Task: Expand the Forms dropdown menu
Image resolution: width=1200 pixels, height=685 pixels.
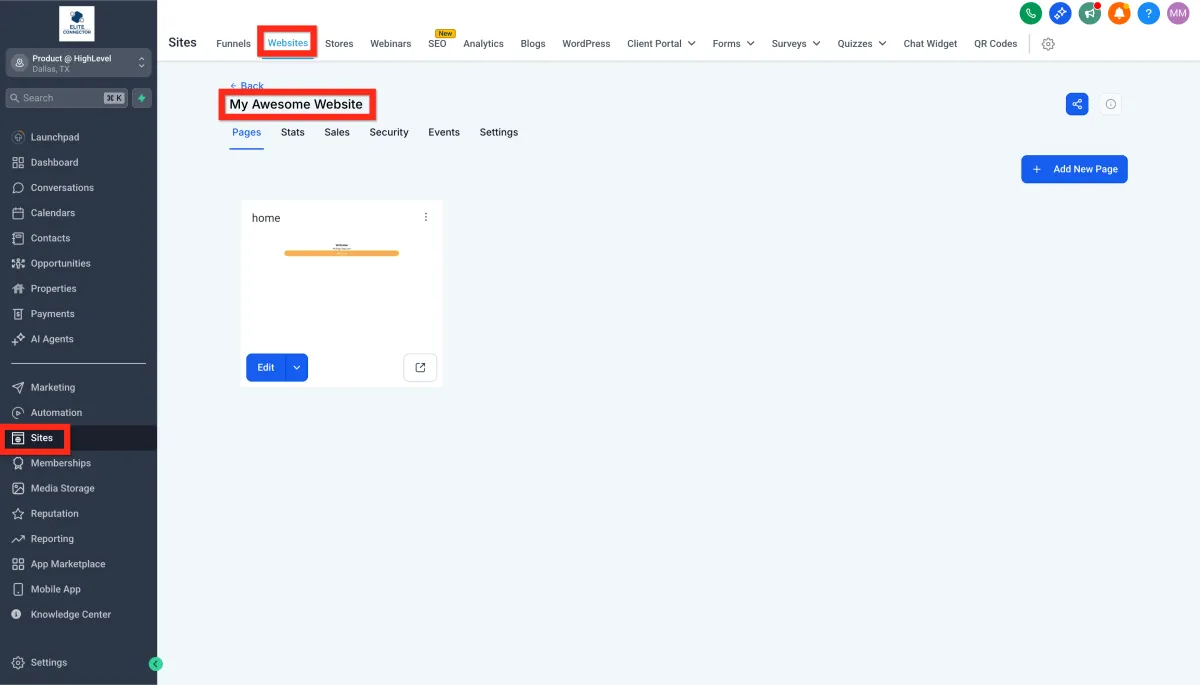Action: coord(733,44)
